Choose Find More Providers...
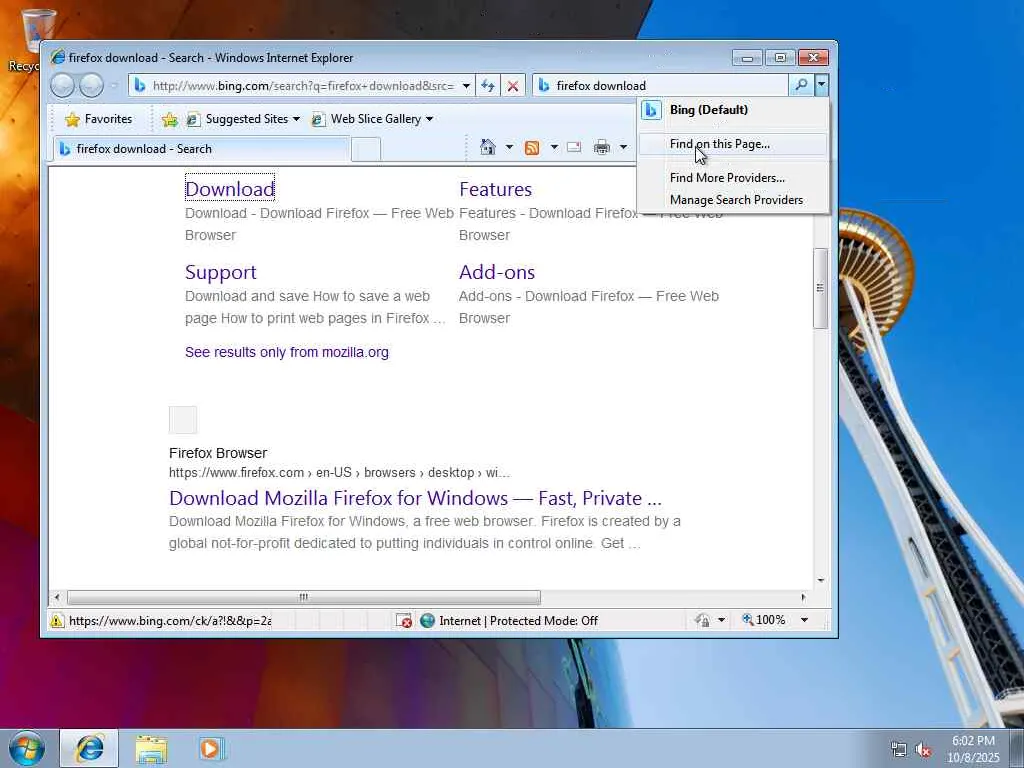Viewport: 1024px width, 768px height. tap(733, 178)
